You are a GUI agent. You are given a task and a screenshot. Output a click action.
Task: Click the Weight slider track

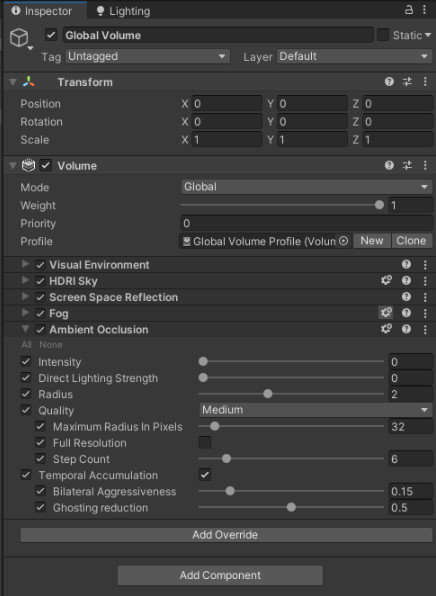[282, 205]
